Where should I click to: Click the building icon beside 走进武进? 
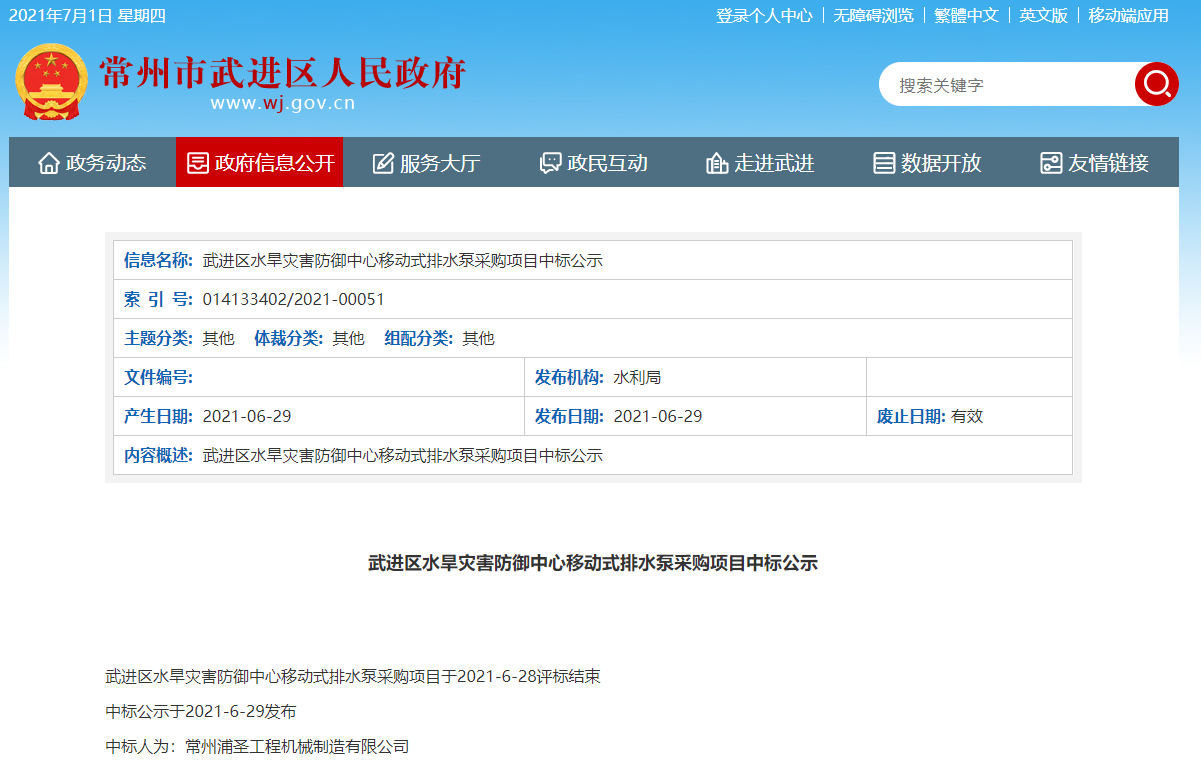click(716, 163)
